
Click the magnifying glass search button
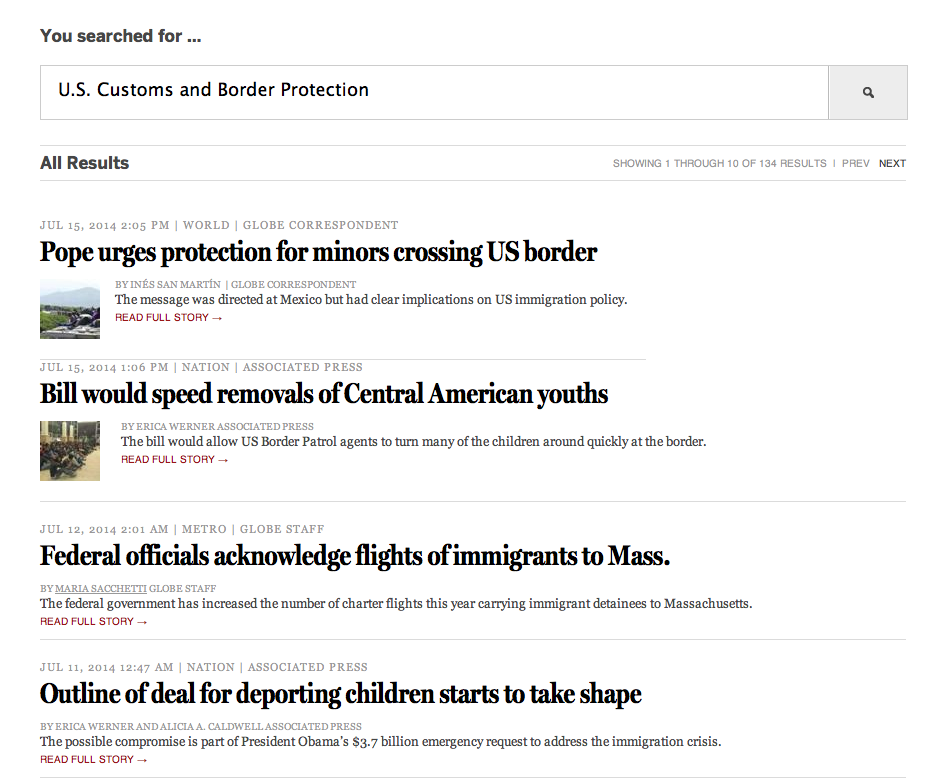pyautogui.click(x=867, y=92)
